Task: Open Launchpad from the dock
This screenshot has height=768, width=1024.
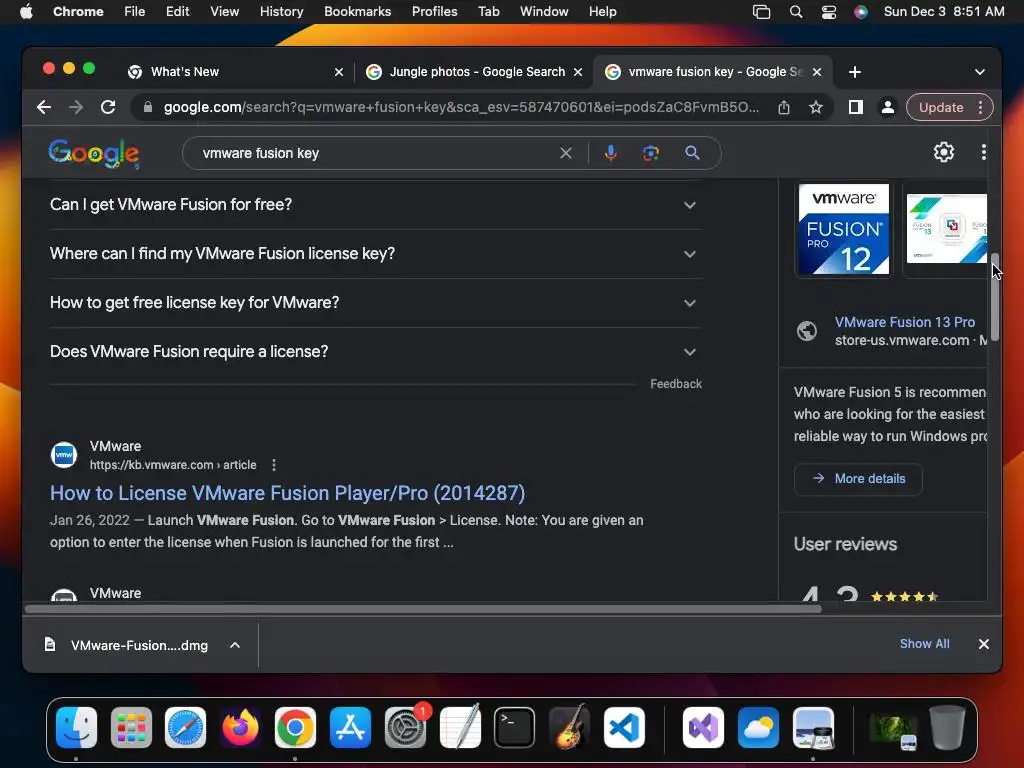Action: click(131, 727)
